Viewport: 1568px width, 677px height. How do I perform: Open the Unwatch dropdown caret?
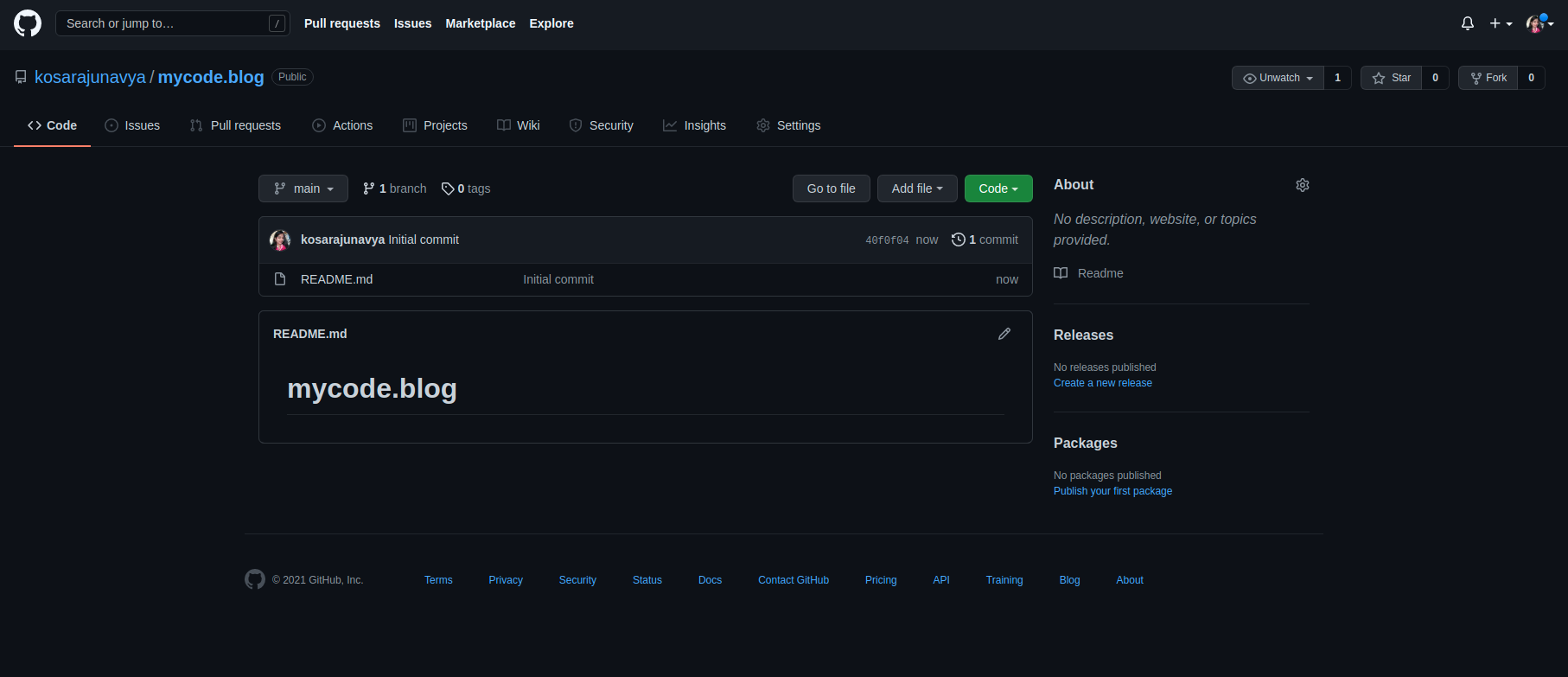coord(1310,78)
